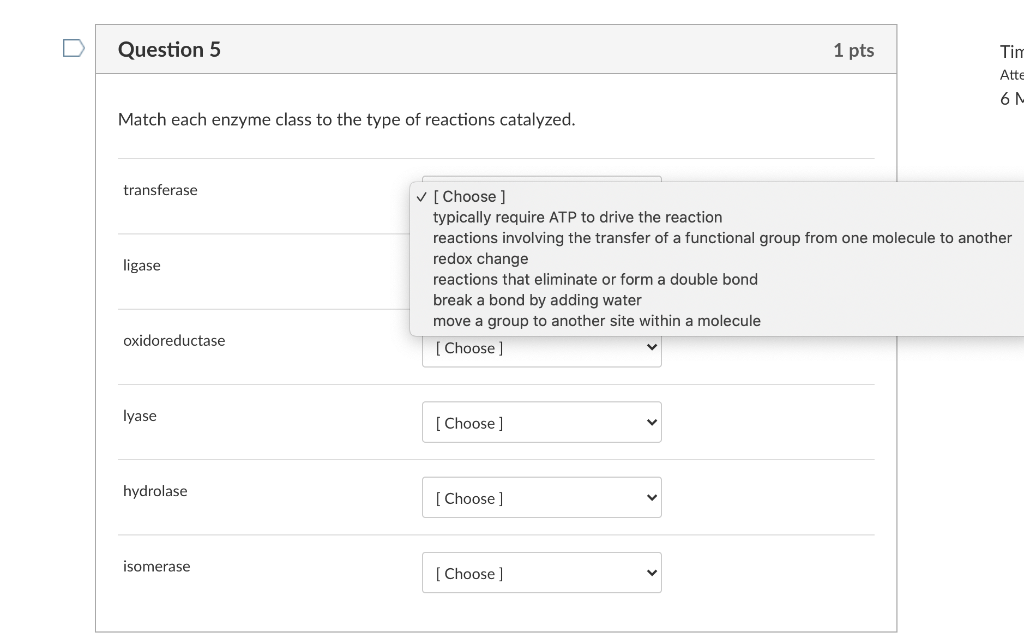Click the transferase row label
Screen dimensions: 1024x638
160,190
